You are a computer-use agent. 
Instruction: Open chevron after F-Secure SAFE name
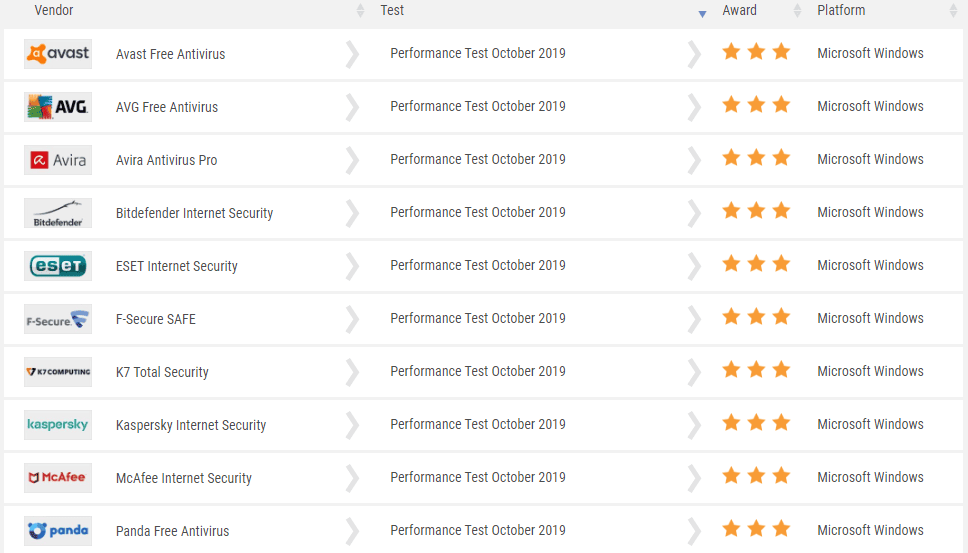coord(352,320)
